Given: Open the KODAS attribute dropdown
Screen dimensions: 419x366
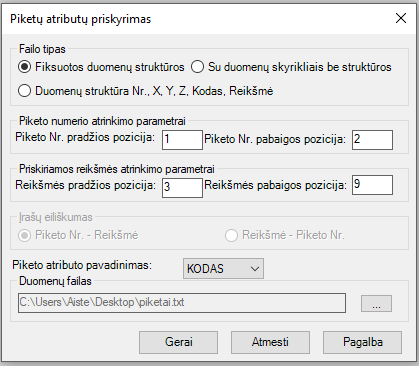Looking at the screenshot, I should (223, 269).
